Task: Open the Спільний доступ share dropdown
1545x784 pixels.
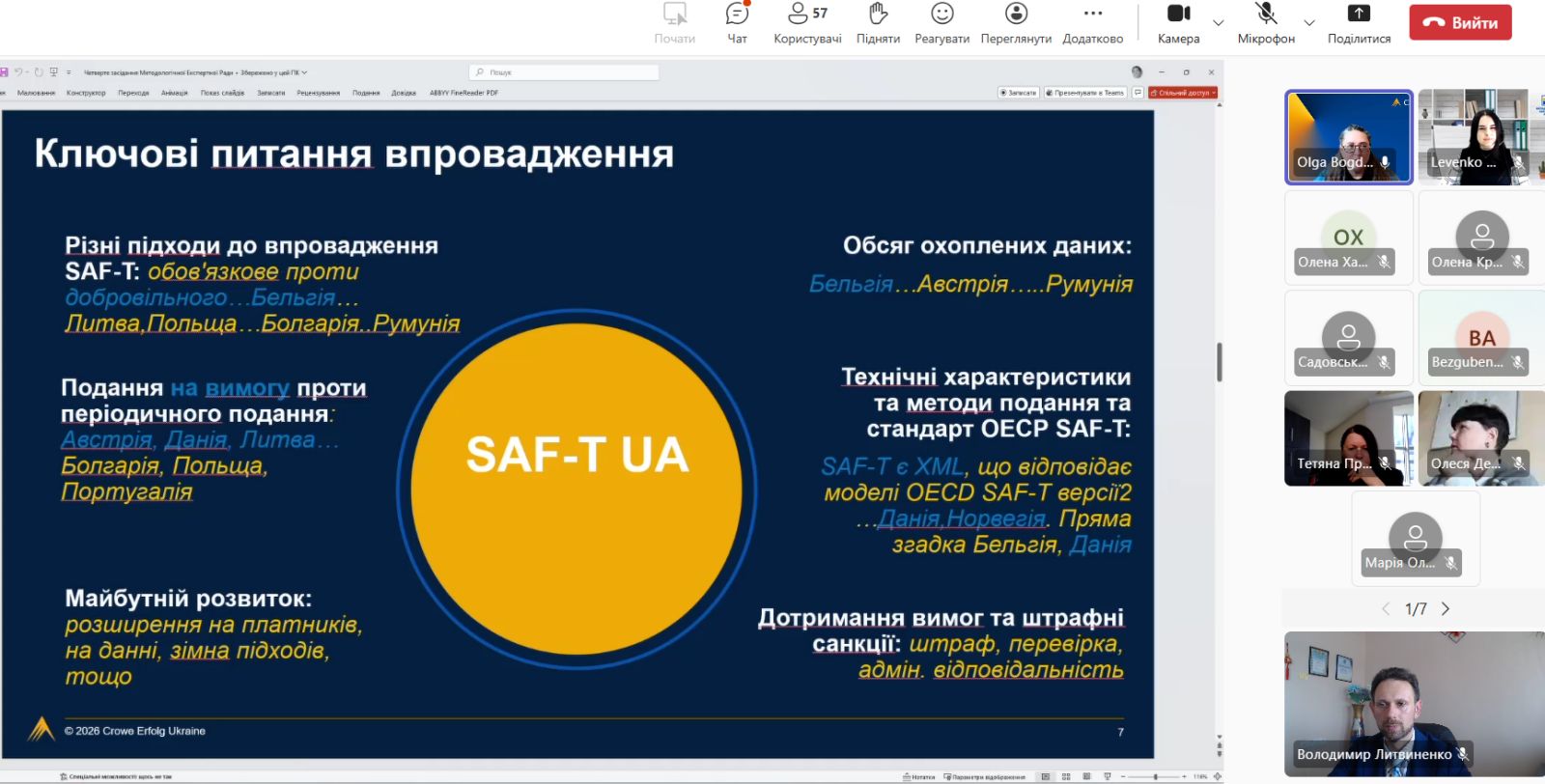Action: tap(1183, 93)
